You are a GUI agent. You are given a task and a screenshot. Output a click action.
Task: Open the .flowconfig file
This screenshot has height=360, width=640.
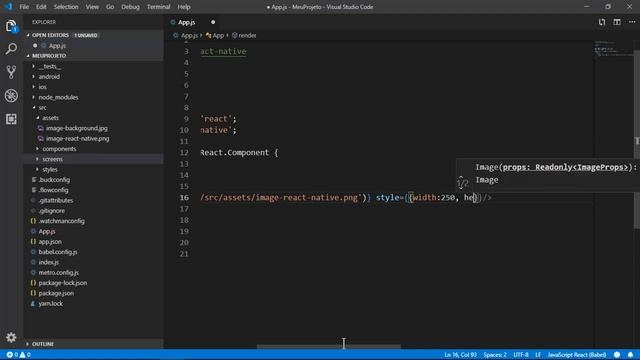click(x=53, y=190)
